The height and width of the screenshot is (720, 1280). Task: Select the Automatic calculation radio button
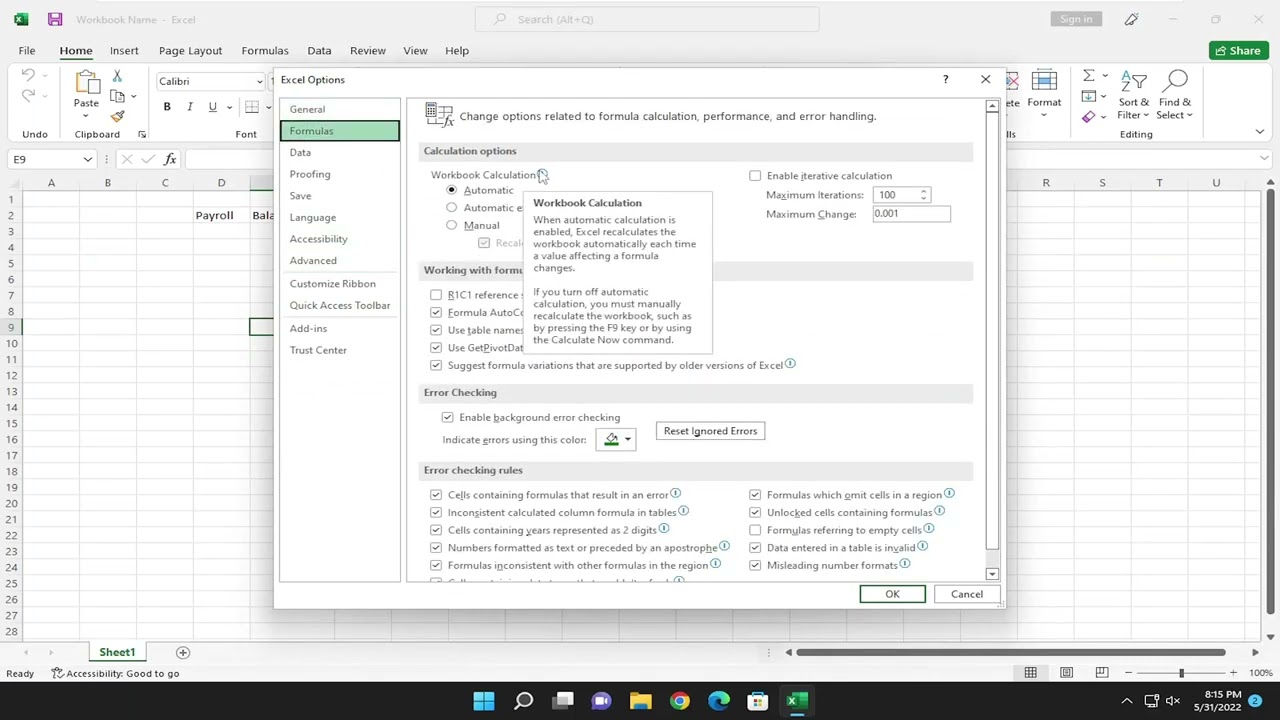(x=452, y=190)
